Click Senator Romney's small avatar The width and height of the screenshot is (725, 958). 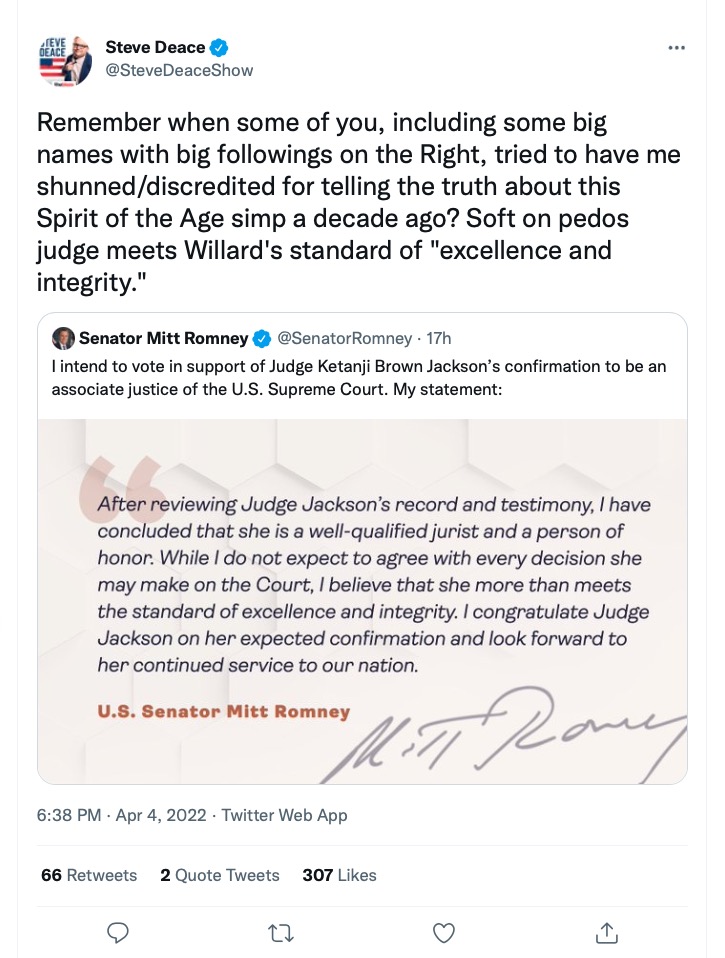[63, 338]
